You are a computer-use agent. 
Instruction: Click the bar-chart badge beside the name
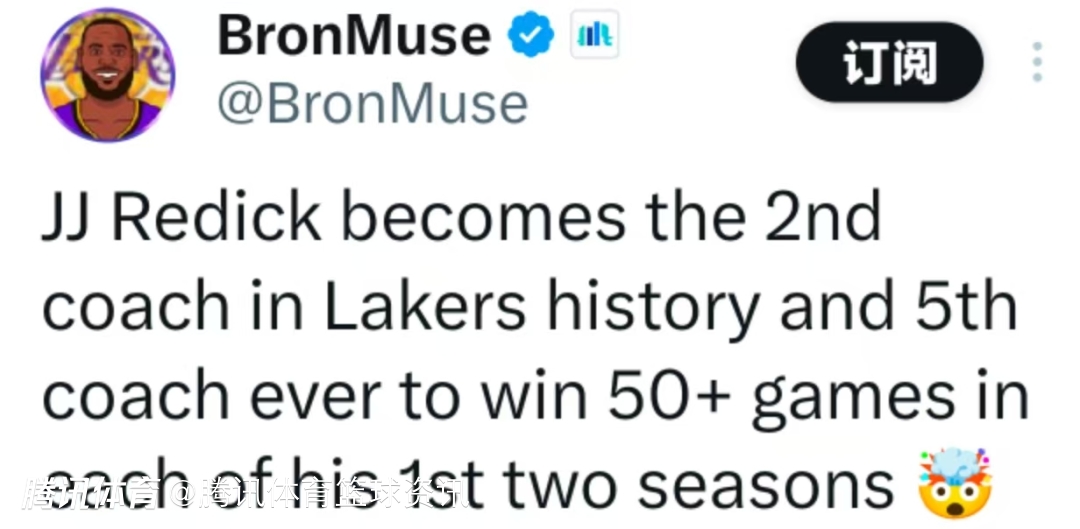click(594, 38)
